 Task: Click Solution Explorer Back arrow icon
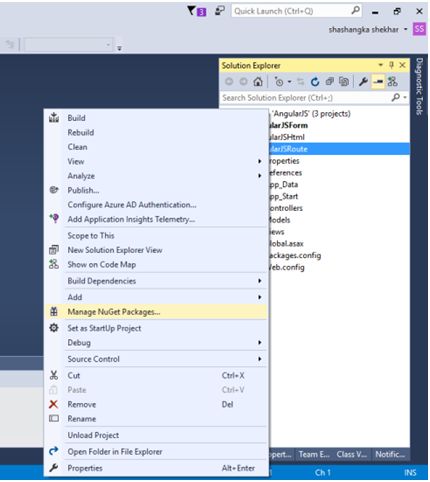(x=229, y=81)
